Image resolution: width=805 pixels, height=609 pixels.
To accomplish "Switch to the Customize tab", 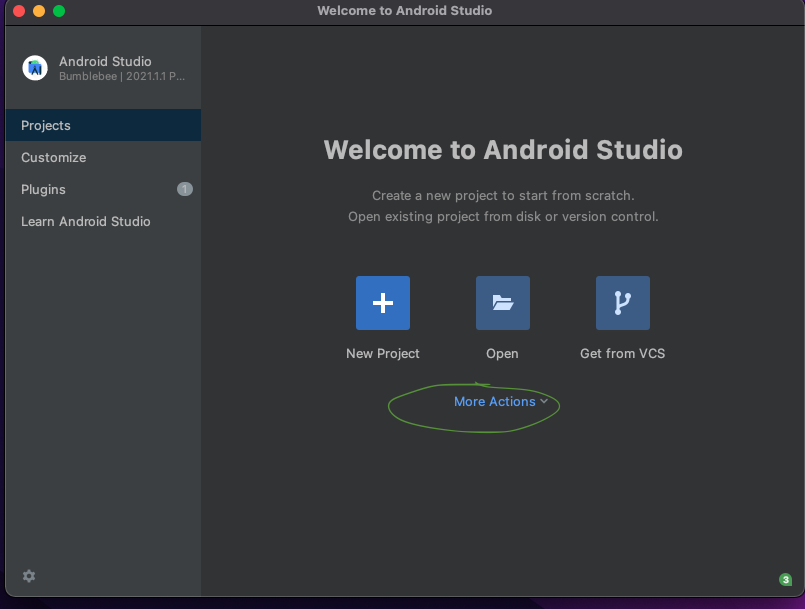I will pyautogui.click(x=103, y=157).
